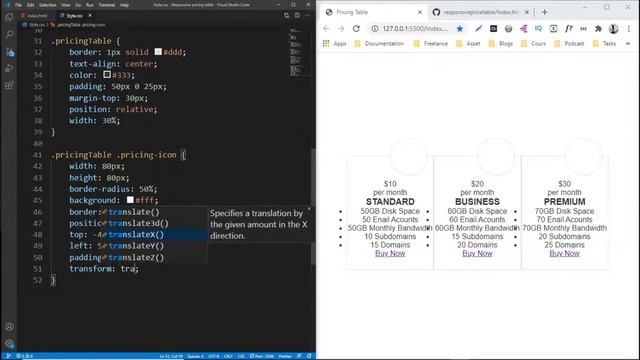Go forward in the Chrome browser
Viewport: 640px width, 360px height.
coord(341,29)
